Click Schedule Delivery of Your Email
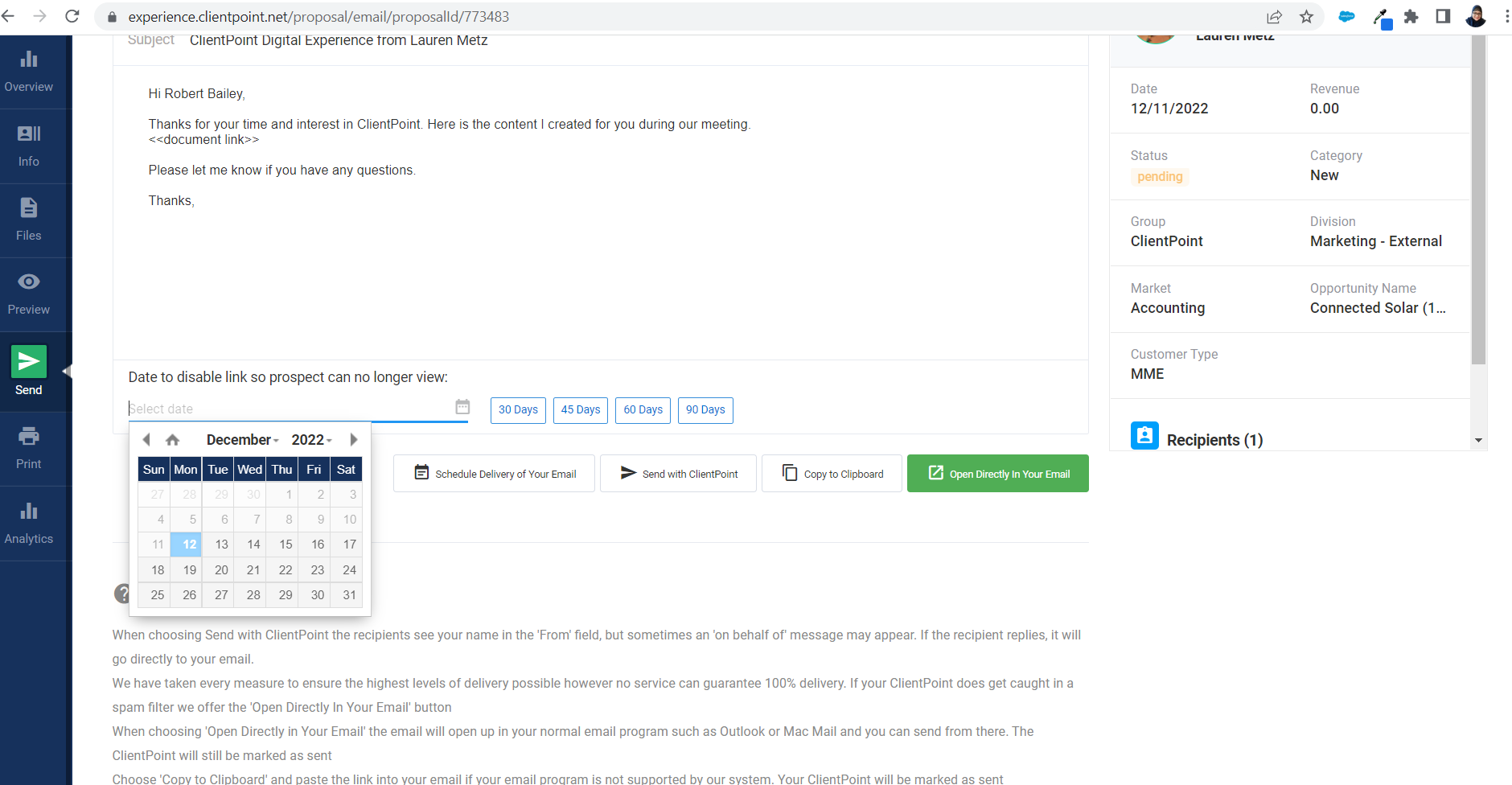 pyautogui.click(x=494, y=473)
